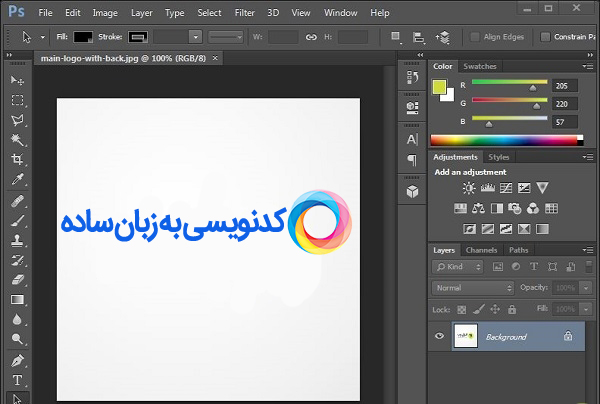Toggle the type layer filter
The height and width of the screenshot is (404, 600).
pos(534,267)
